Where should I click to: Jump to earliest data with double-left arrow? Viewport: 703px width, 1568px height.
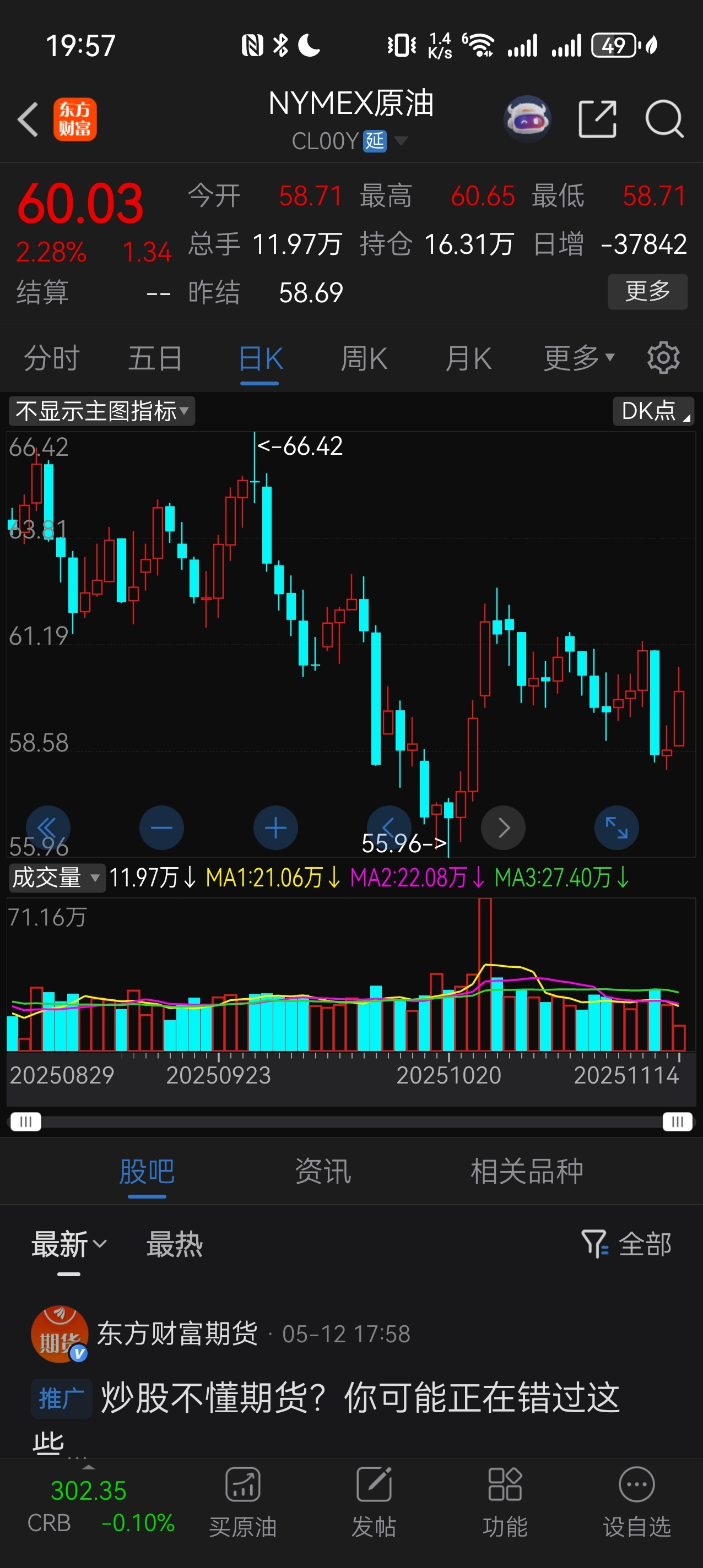(47, 828)
